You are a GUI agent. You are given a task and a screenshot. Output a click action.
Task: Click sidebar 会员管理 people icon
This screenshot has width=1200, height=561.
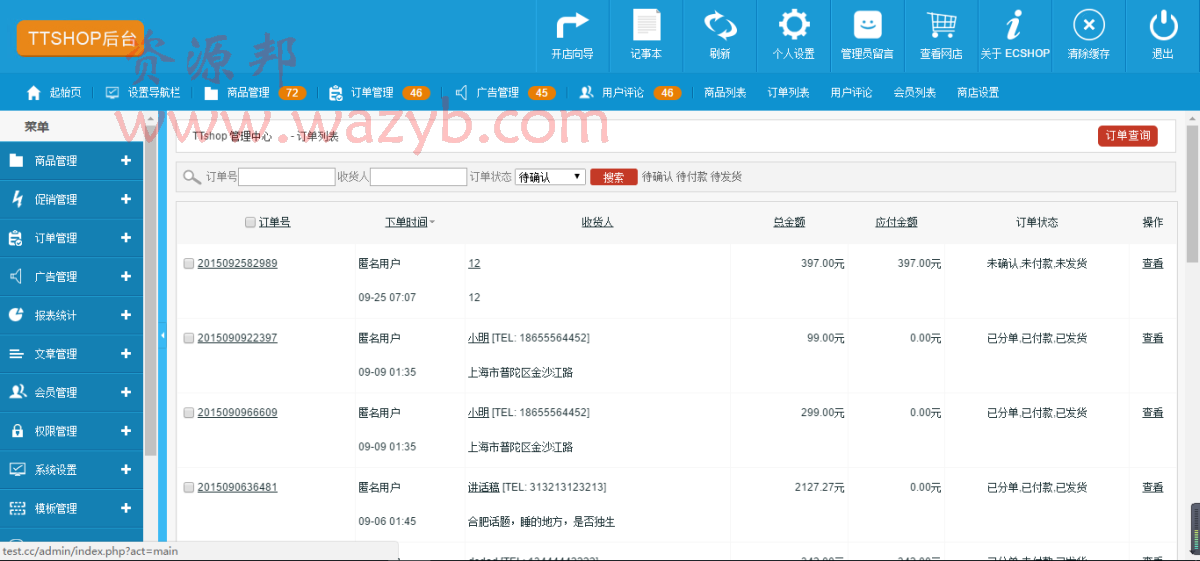[x=17, y=392]
